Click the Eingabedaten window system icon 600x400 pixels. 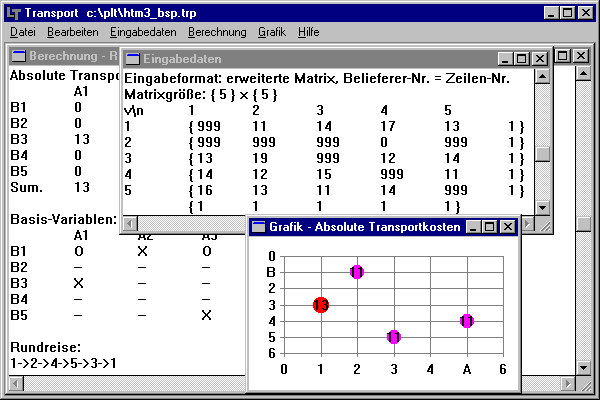click(x=133, y=60)
